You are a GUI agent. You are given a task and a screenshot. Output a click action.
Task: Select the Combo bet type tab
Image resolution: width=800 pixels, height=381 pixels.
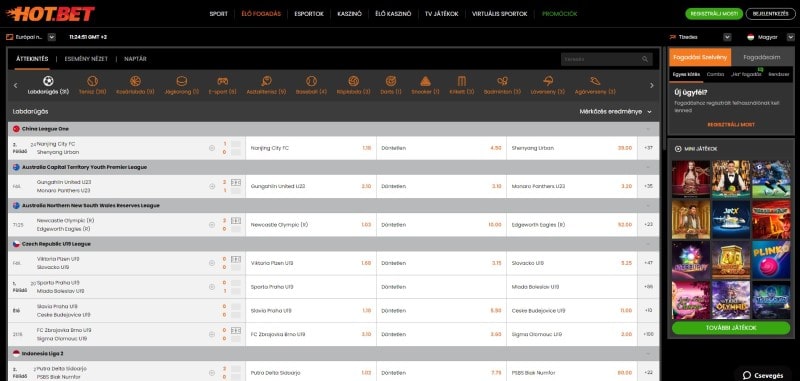tap(715, 74)
